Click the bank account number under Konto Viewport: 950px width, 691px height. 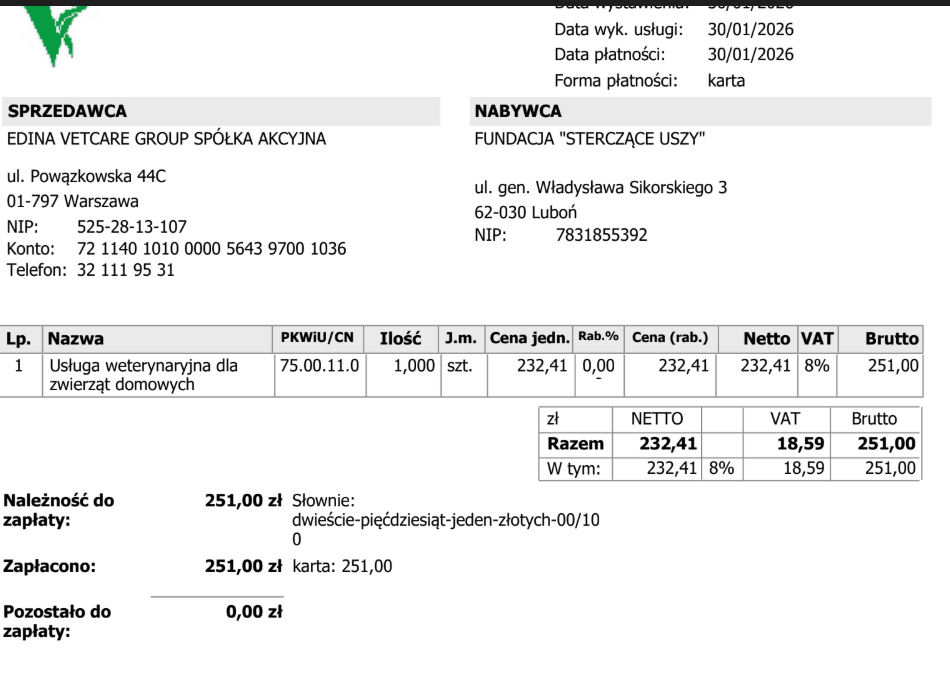click(x=211, y=248)
